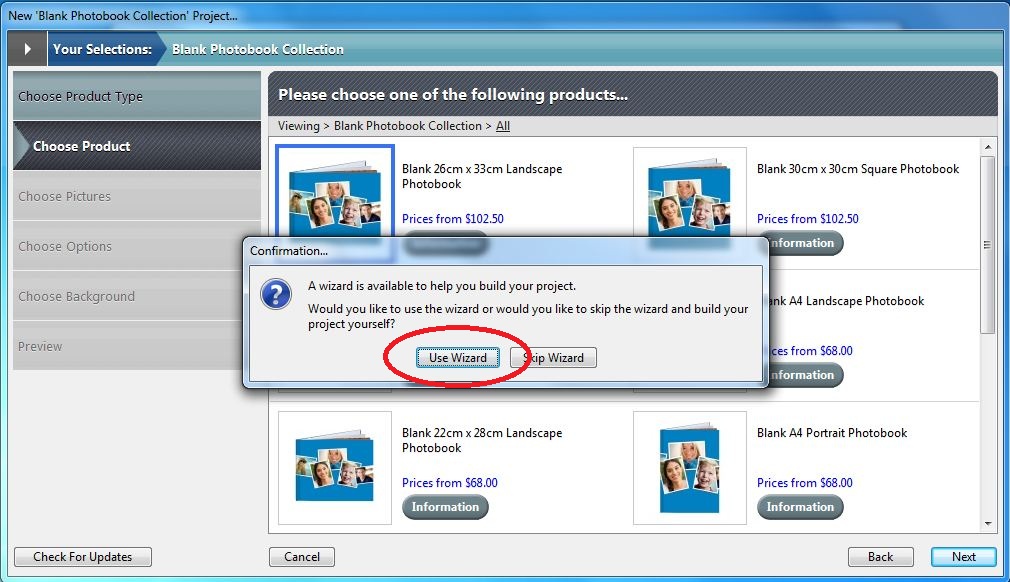
Task: Click the Blank 22cm x 28cm Landscape Photobook title
Action: 482,440
